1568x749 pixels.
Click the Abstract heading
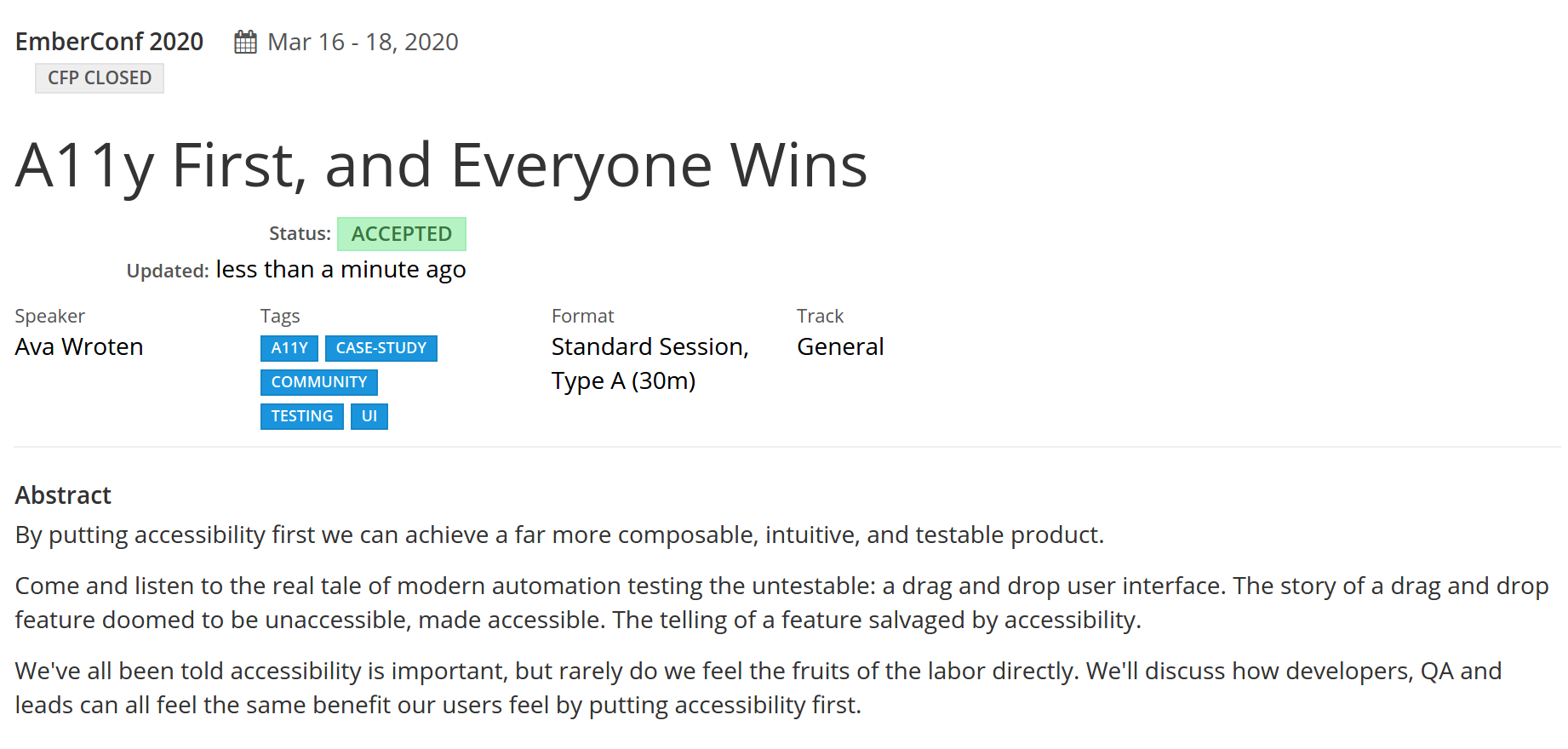(64, 495)
